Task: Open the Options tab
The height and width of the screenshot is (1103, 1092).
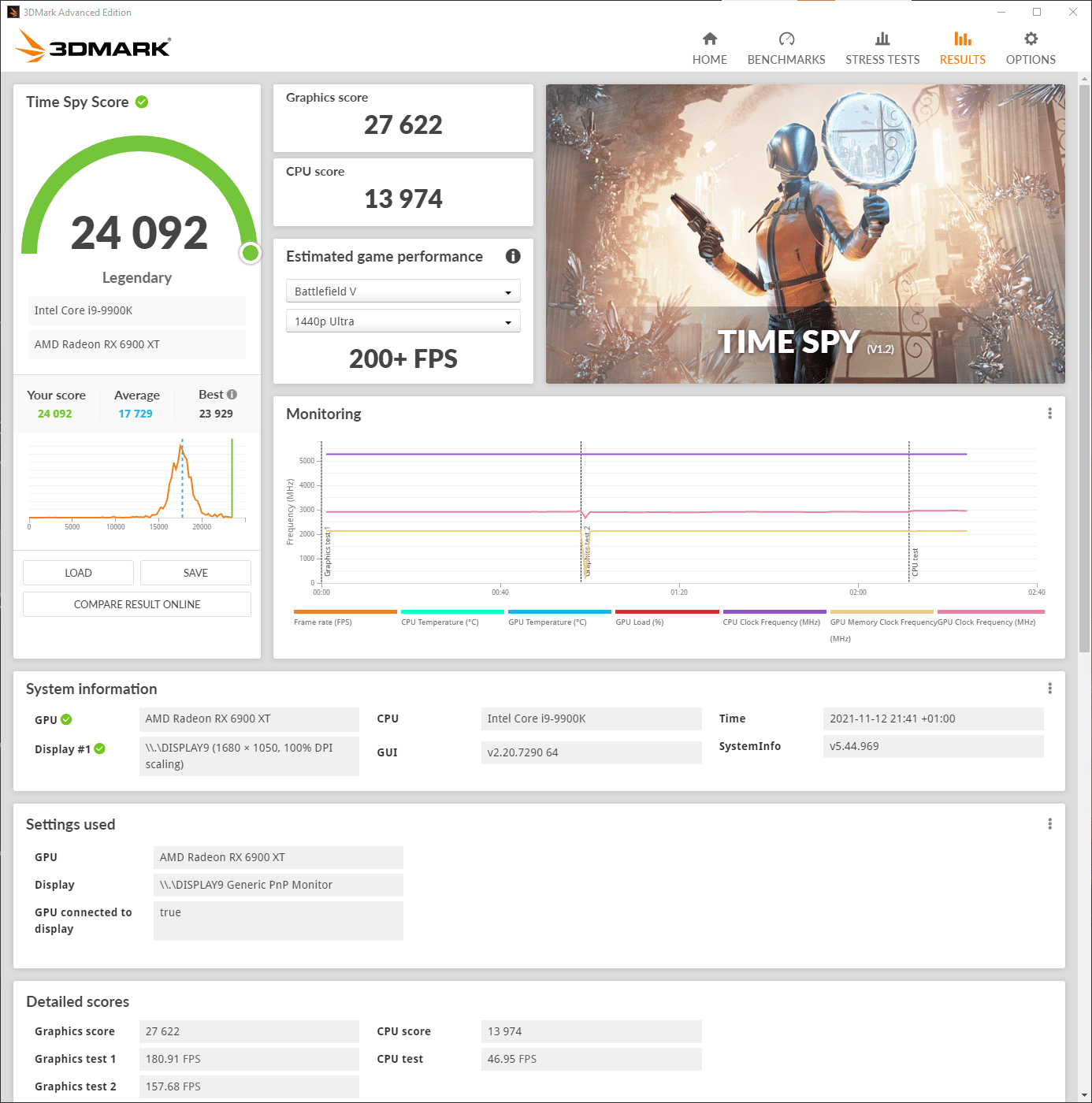Action: point(1031,49)
